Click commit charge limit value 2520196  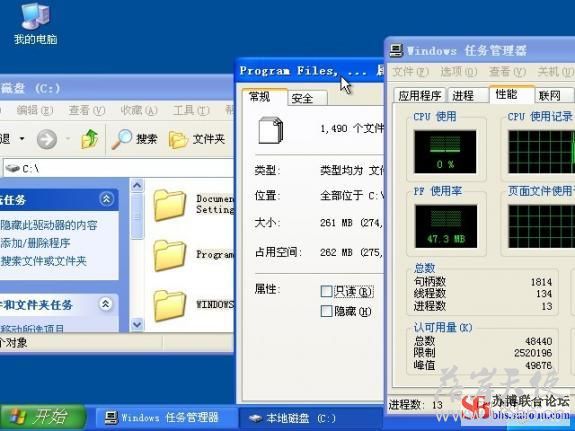[x=533, y=353]
